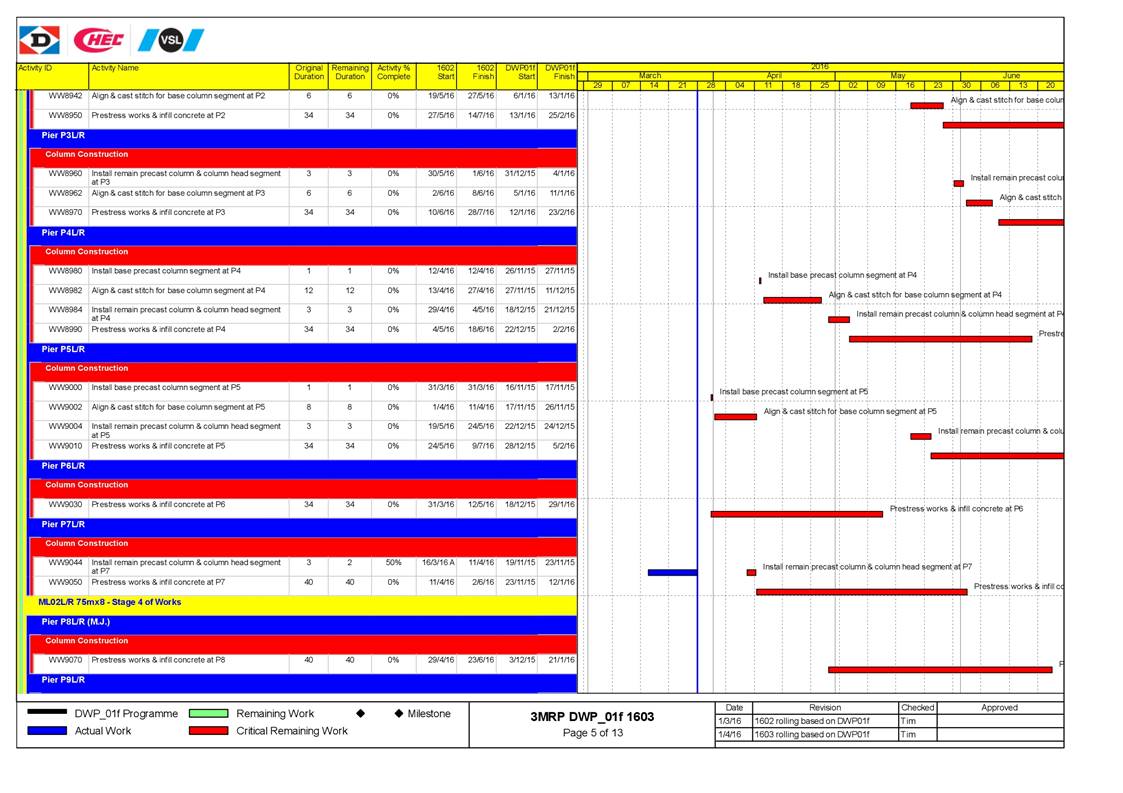Select the red Gantt bar for Prestress works at P8
This screenshot has height=793, width=1123.
point(940,670)
